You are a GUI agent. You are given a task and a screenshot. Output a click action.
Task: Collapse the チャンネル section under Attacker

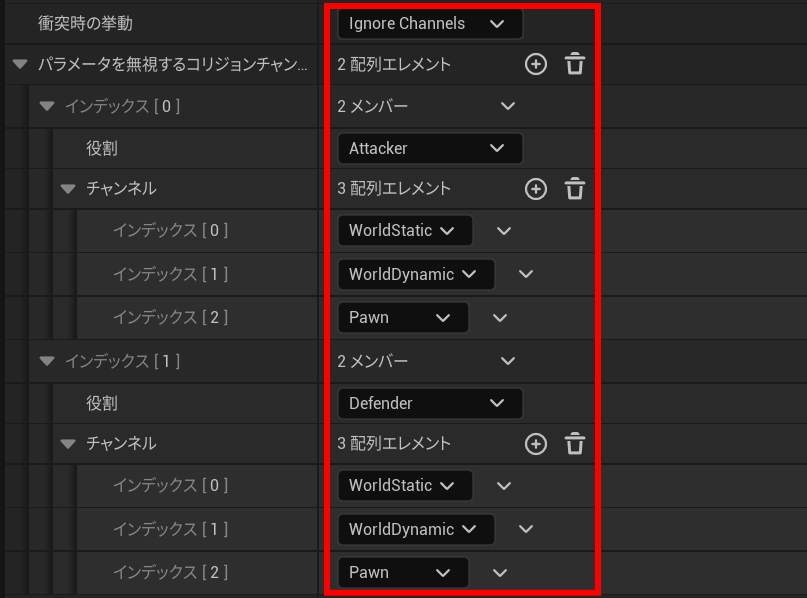(x=68, y=188)
